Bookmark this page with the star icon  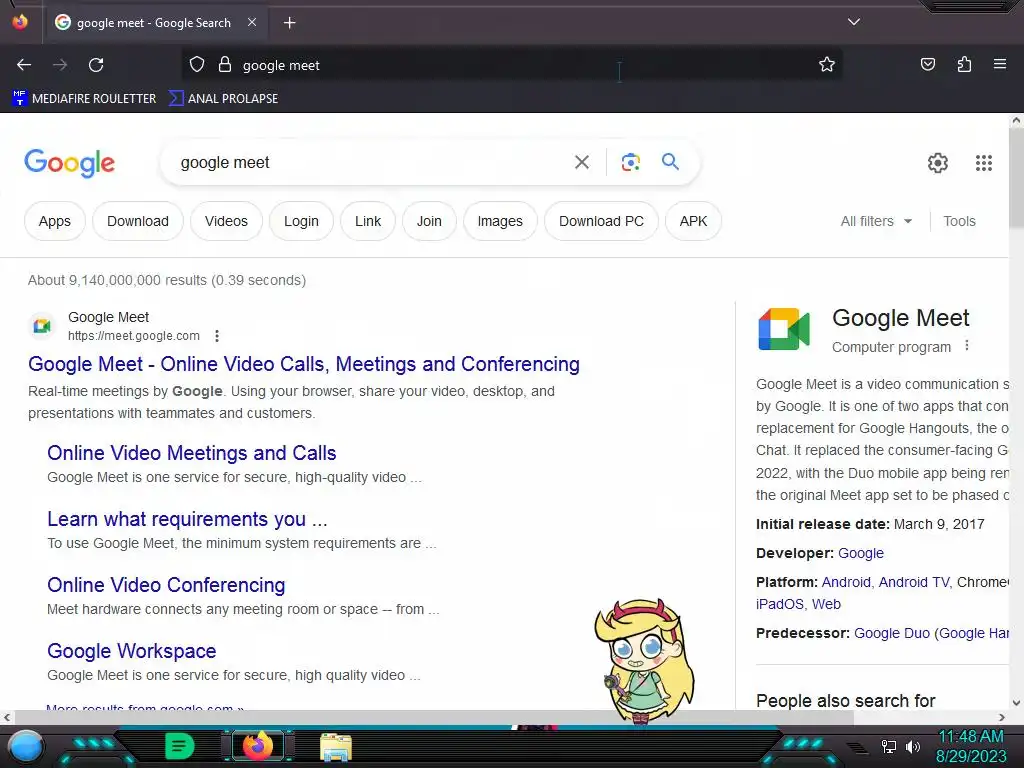point(827,65)
